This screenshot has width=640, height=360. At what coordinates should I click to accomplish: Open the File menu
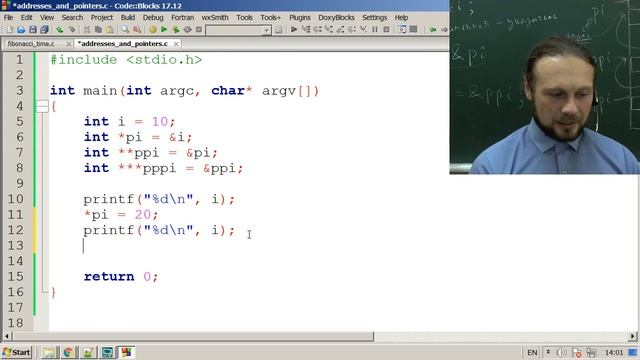pyautogui.click(x=8, y=18)
